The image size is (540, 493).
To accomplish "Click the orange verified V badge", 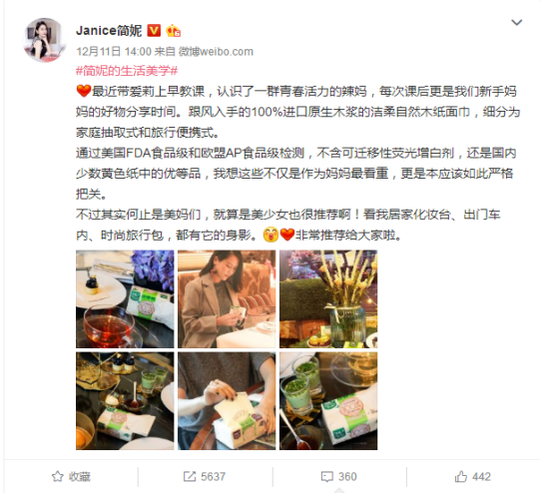I will [154, 31].
